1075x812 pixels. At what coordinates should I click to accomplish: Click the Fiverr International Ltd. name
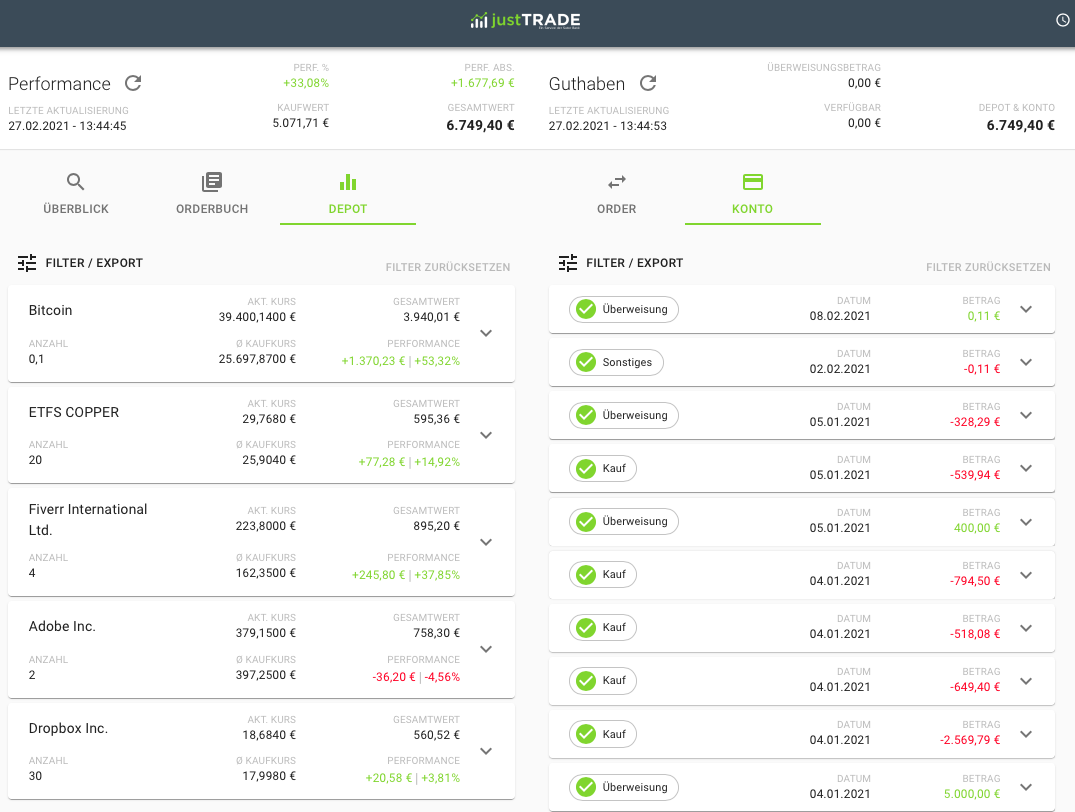(x=88, y=519)
